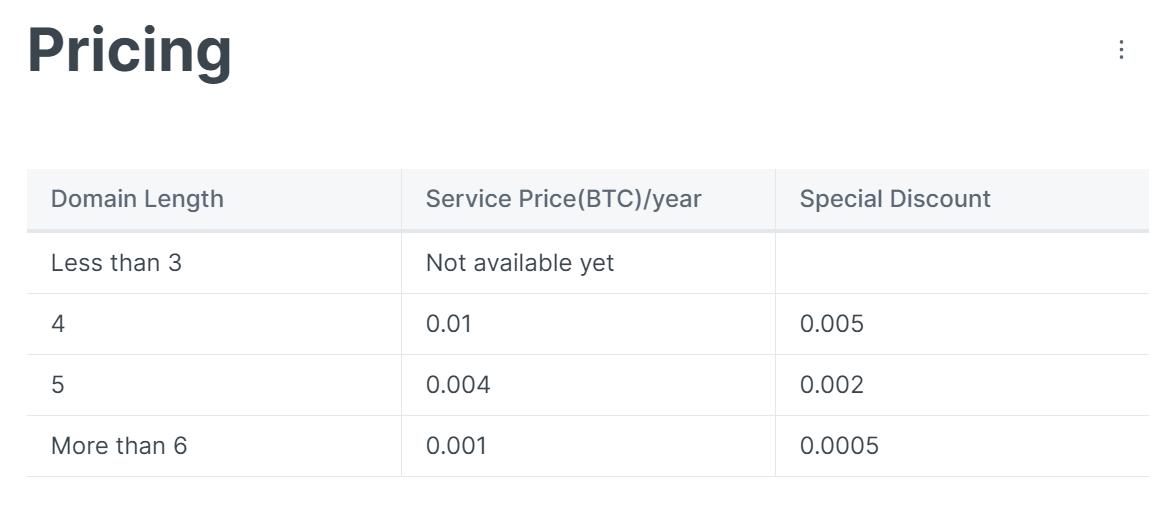Viewport: 1152px width, 505px height.
Task: Click the 0.001 service price cell
Action: coord(456,446)
